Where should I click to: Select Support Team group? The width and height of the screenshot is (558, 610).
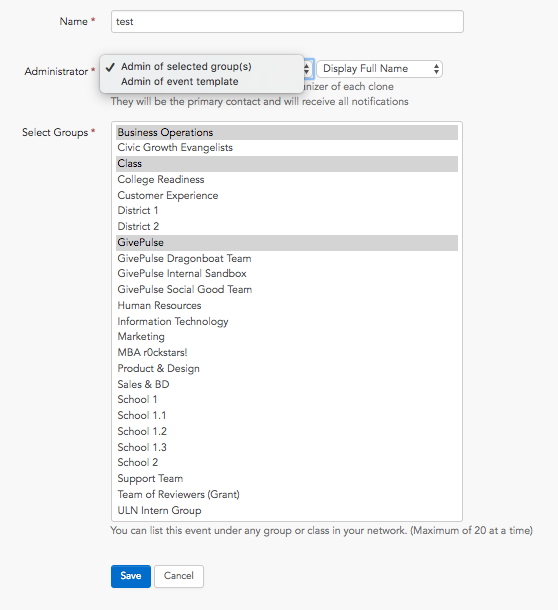(x=287, y=479)
